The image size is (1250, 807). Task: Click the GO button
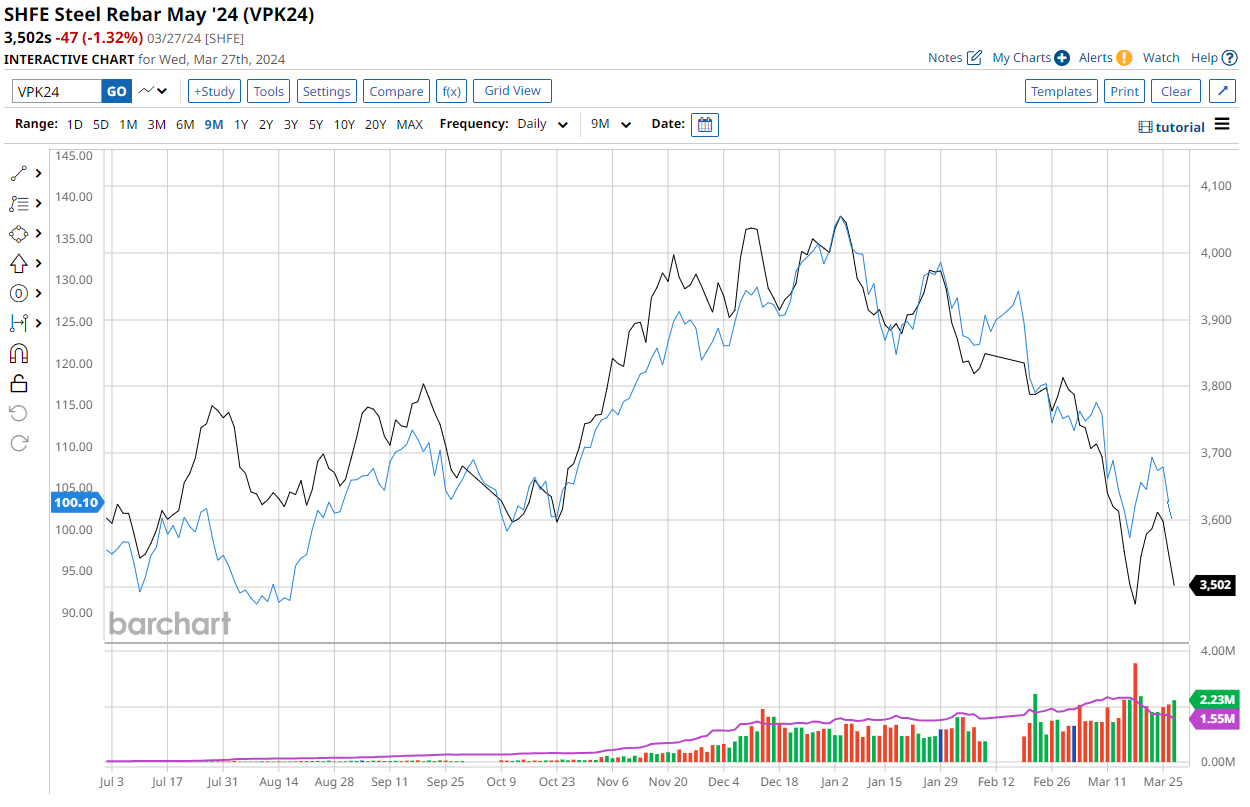pyautogui.click(x=117, y=91)
